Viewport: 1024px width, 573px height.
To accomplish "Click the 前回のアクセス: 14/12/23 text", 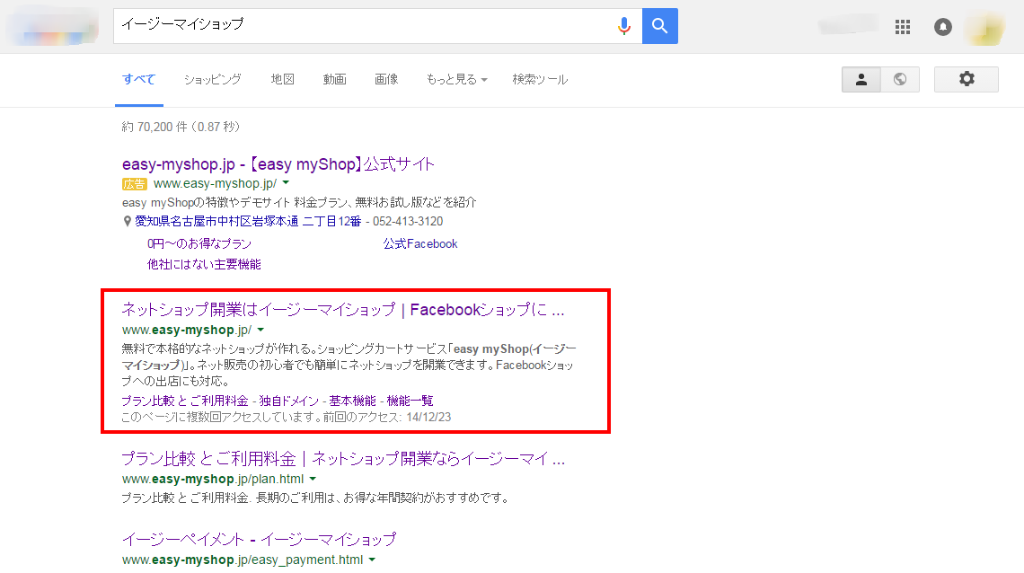I will click(x=387, y=417).
